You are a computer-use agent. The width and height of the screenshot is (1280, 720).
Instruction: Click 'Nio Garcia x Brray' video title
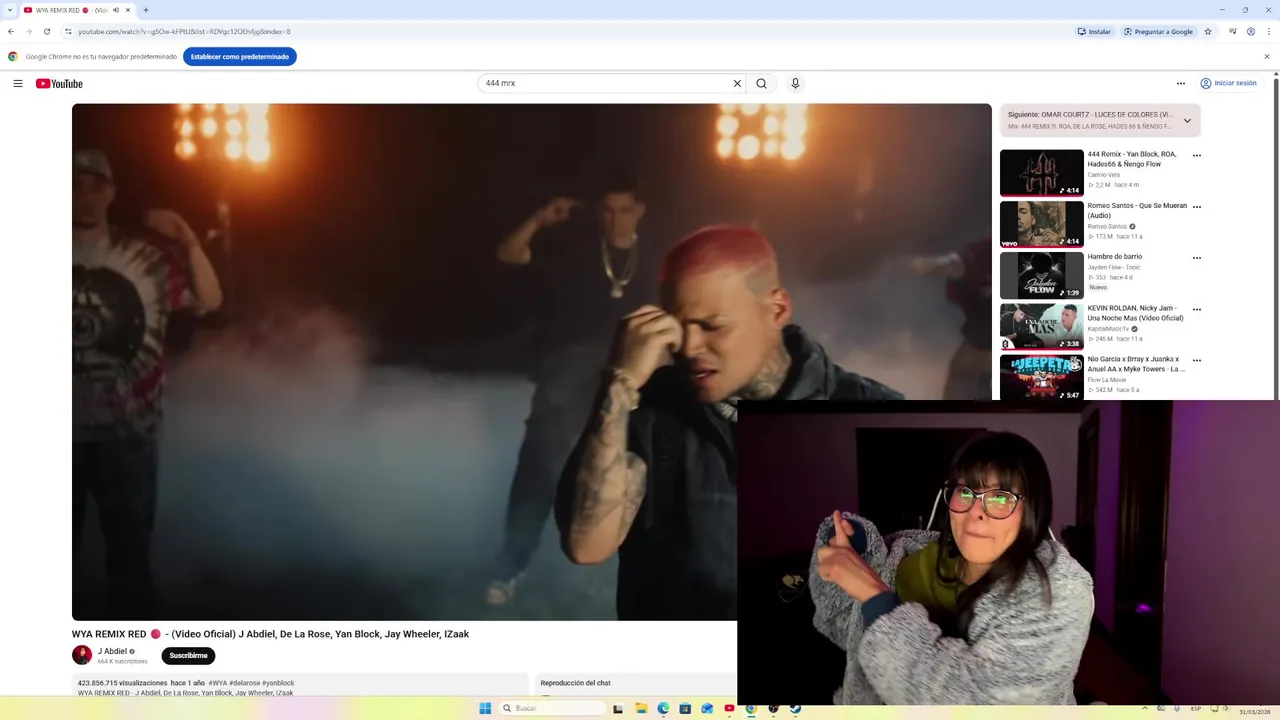point(1136,364)
